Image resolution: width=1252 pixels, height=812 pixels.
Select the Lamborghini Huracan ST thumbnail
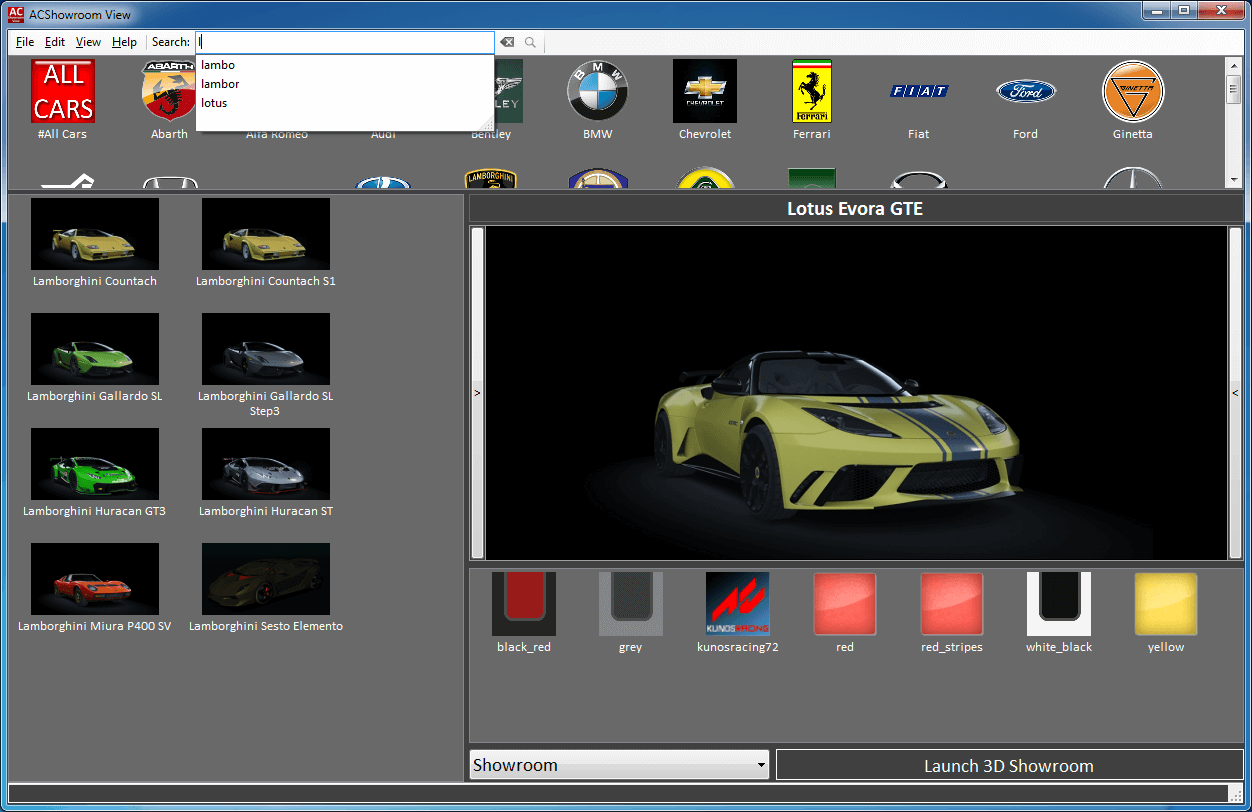266,464
